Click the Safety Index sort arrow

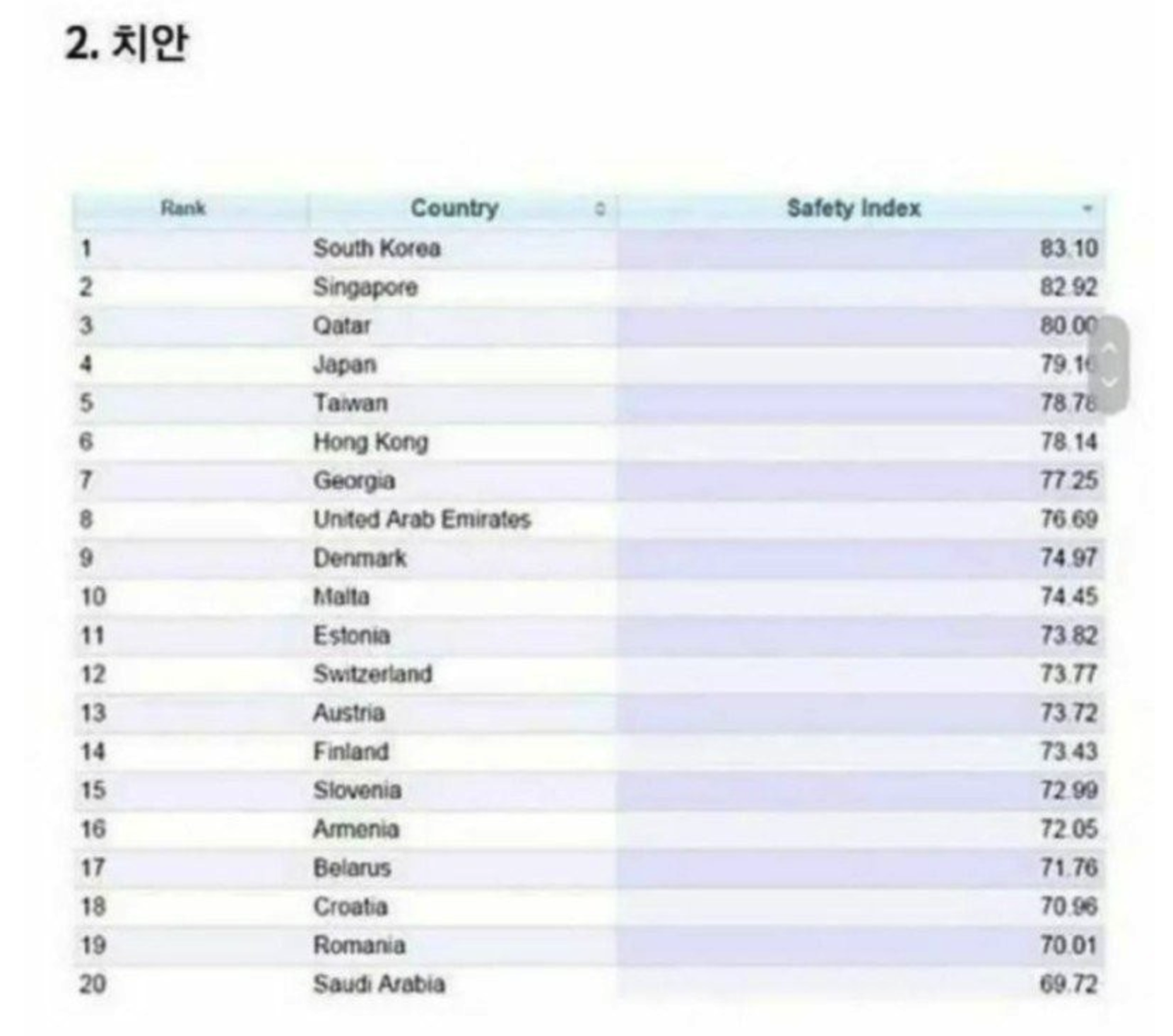pos(1087,208)
